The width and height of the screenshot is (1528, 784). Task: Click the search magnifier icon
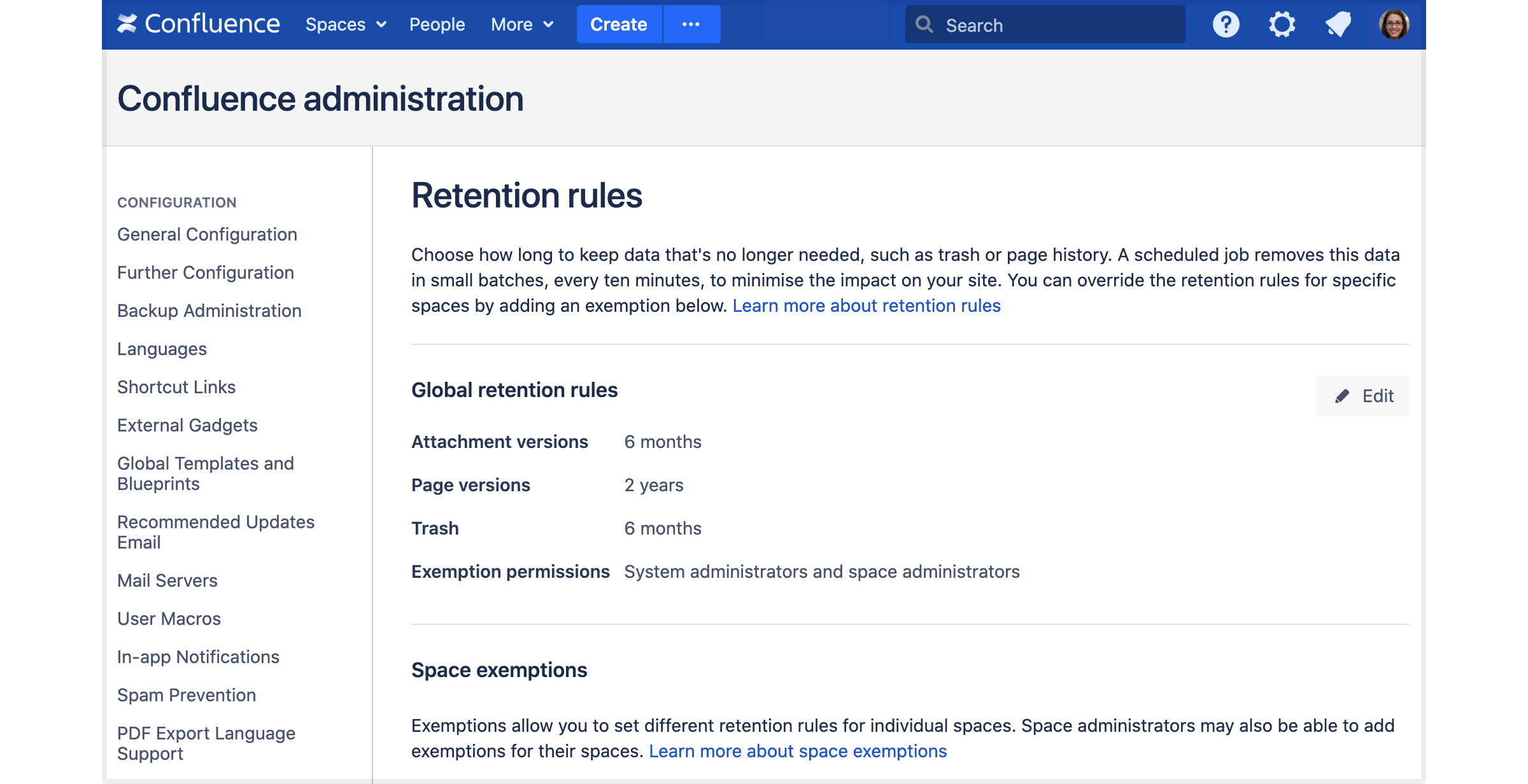(924, 25)
